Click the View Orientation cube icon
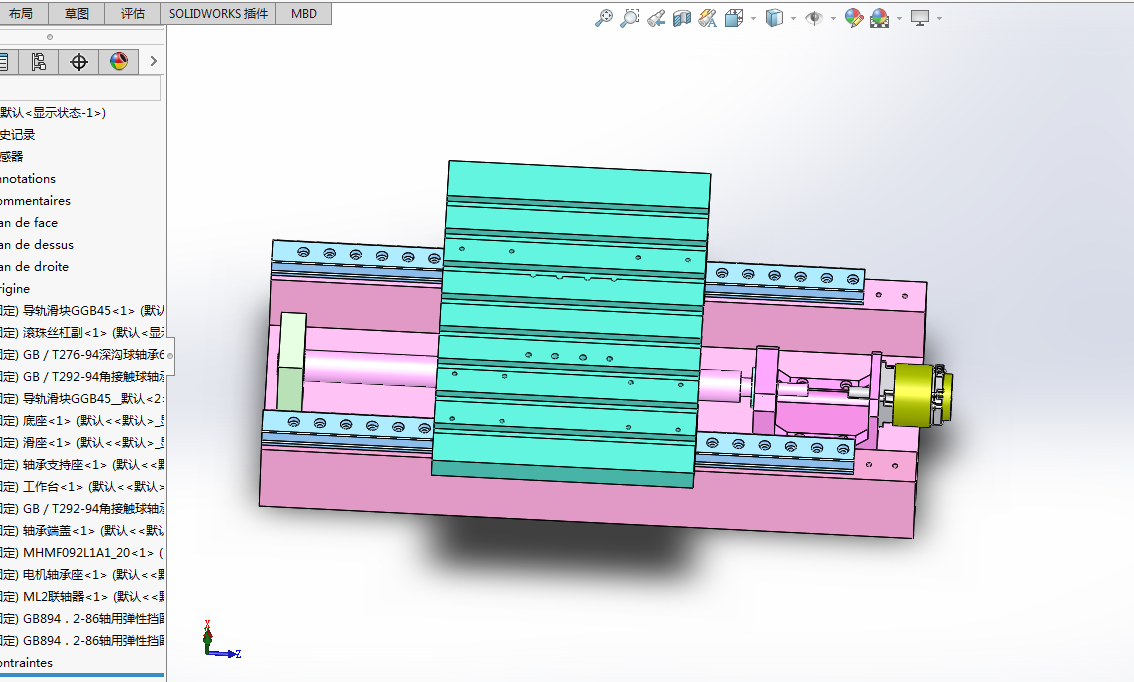 [734, 18]
